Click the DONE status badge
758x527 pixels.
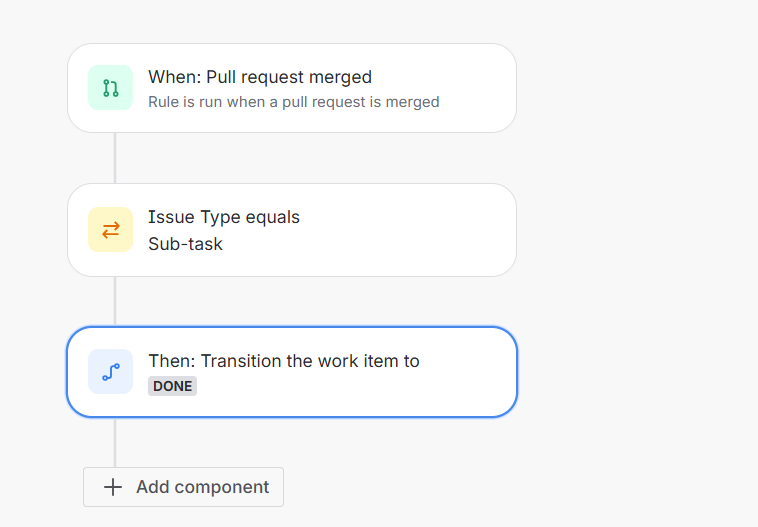(x=173, y=386)
